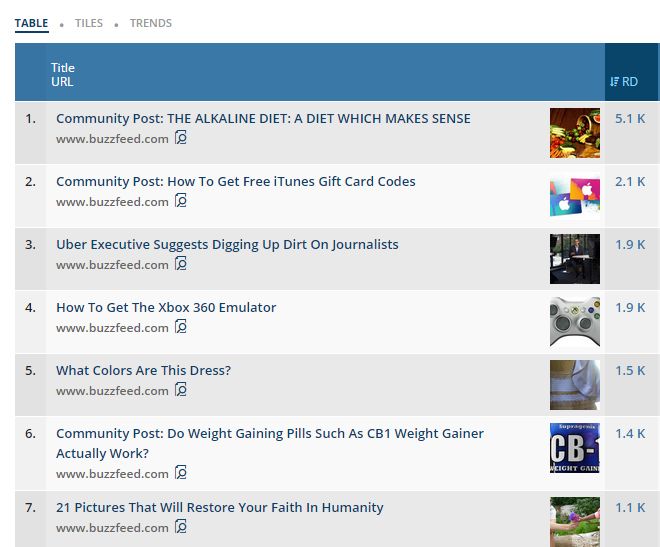660x547 pixels.
Task: Click the Title URL column header
Action: click(x=63, y=75)
